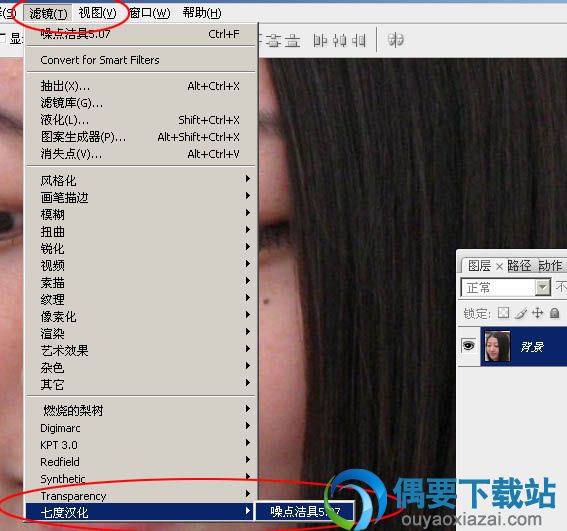This screenshot has width=567, height=531.
Task: Expand the 像素化 pixelate submenu
Action: coord(141,317)
